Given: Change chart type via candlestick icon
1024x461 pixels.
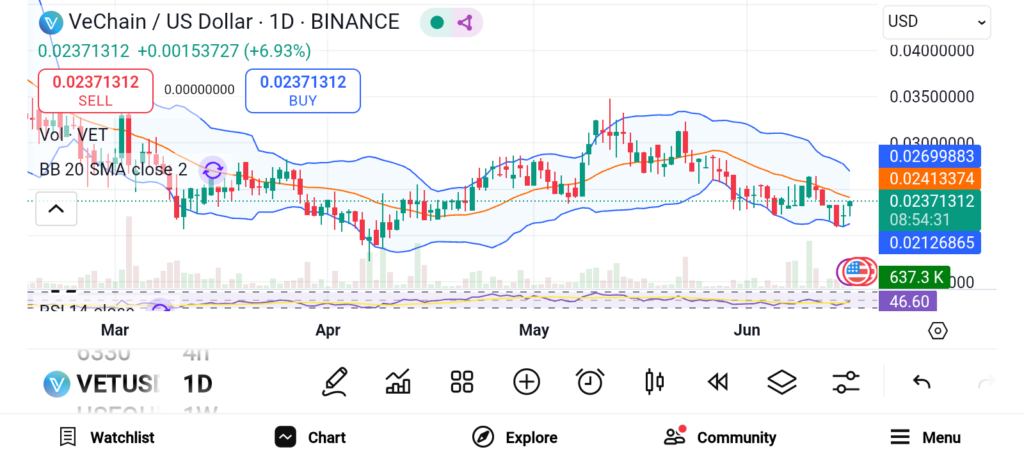Looking at the screenshot, I should (654, 382).
